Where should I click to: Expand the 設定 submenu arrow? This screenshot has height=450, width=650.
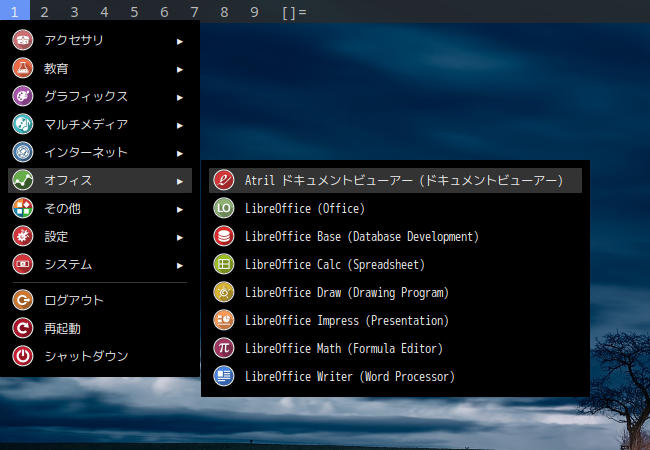[x=179, y=237]
